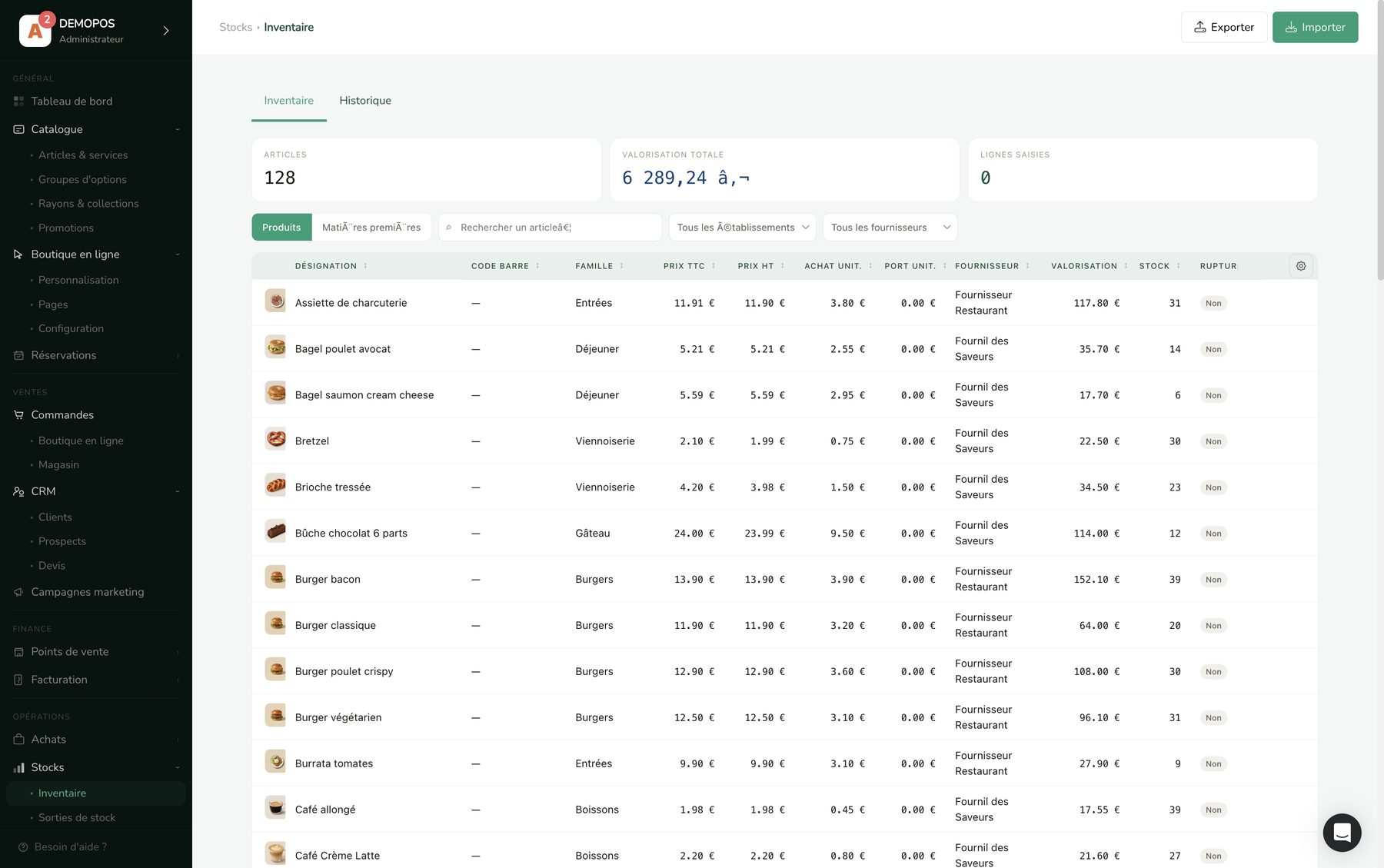
Task: Switch to Matières premières segment
Action: (x=371, y=228)
